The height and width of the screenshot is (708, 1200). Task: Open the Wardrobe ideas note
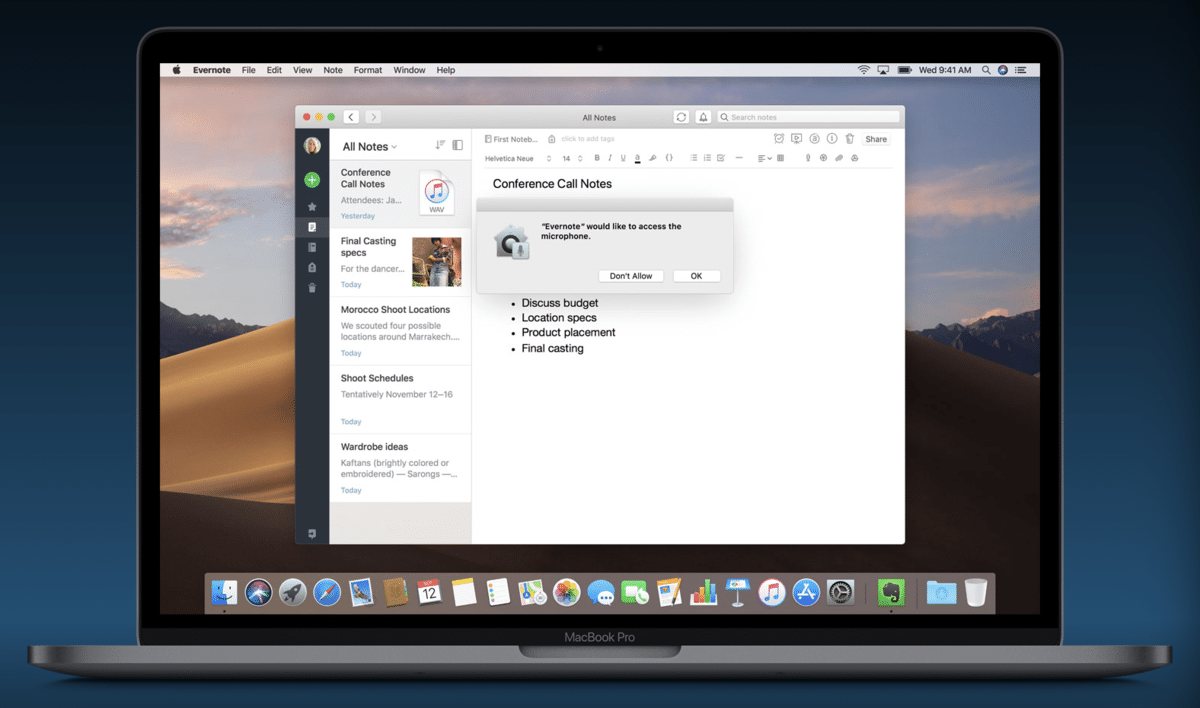coord(400,468)
